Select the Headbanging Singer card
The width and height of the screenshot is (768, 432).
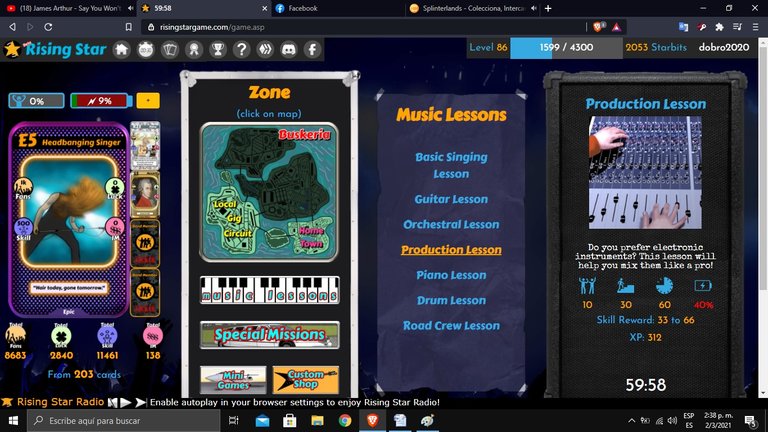[69, 220]
